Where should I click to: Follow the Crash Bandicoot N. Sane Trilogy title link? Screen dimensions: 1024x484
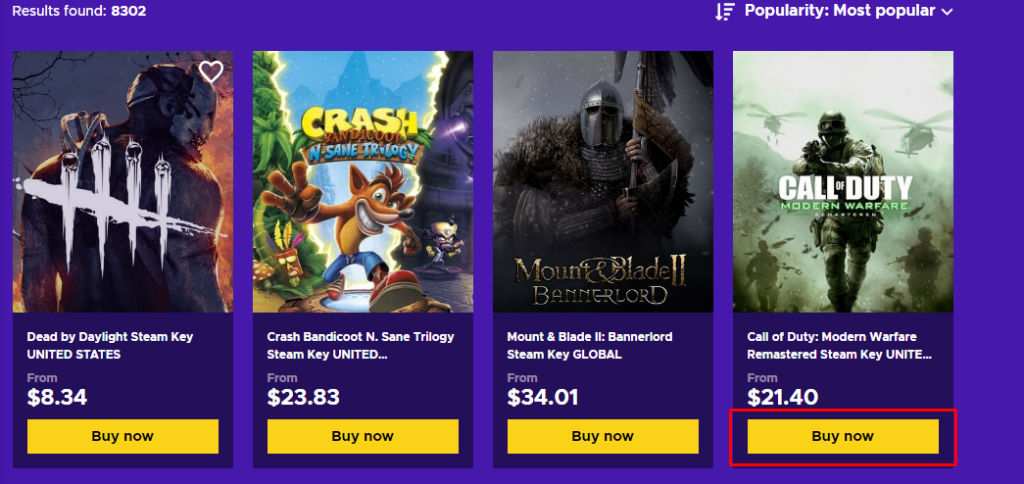[348, 345]
